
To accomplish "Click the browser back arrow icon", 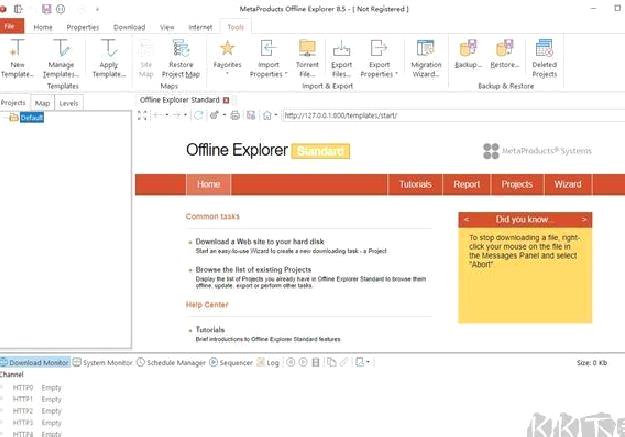I will (157, 115).
